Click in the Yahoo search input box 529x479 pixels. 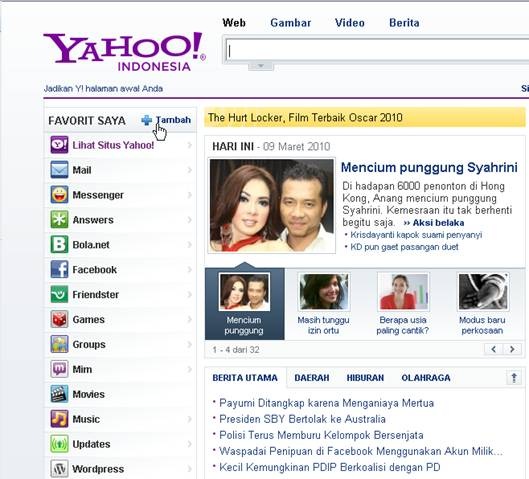coord(377,51)
